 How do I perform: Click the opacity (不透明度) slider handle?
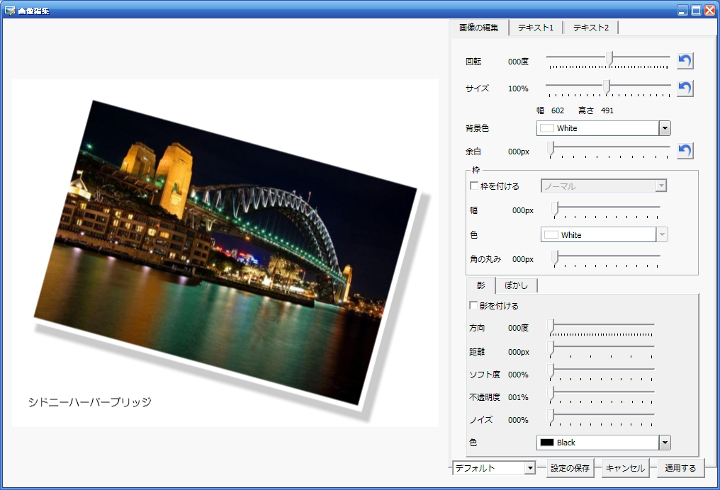[551, 394]
